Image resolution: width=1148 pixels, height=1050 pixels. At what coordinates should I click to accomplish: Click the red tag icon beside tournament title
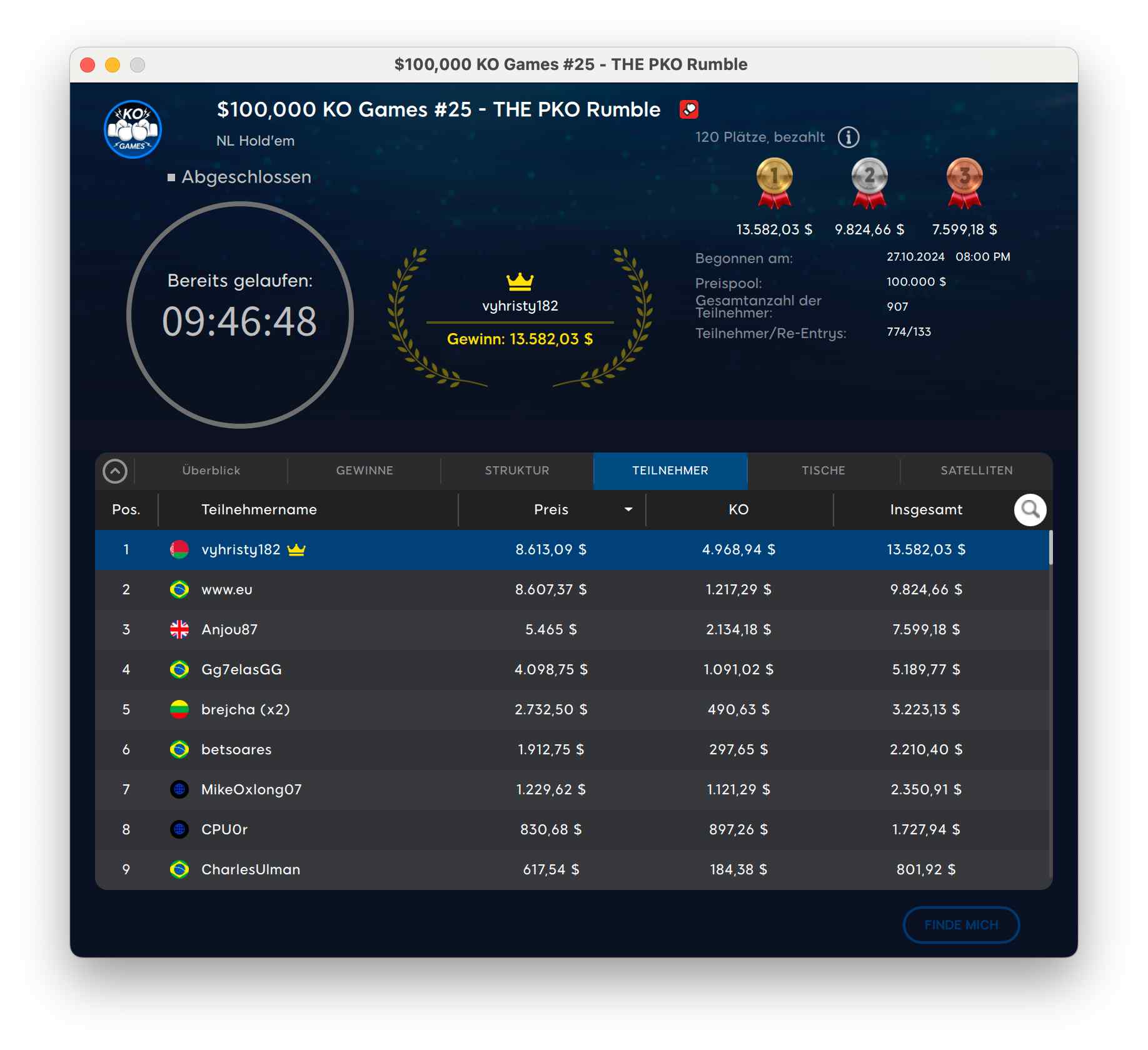pyautogui.click(x=688, y=109)
